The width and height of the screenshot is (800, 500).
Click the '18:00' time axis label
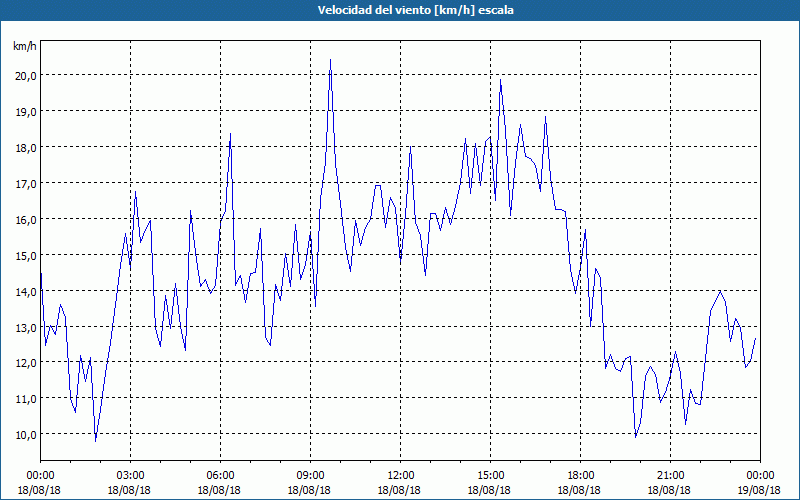coord(580,476)
